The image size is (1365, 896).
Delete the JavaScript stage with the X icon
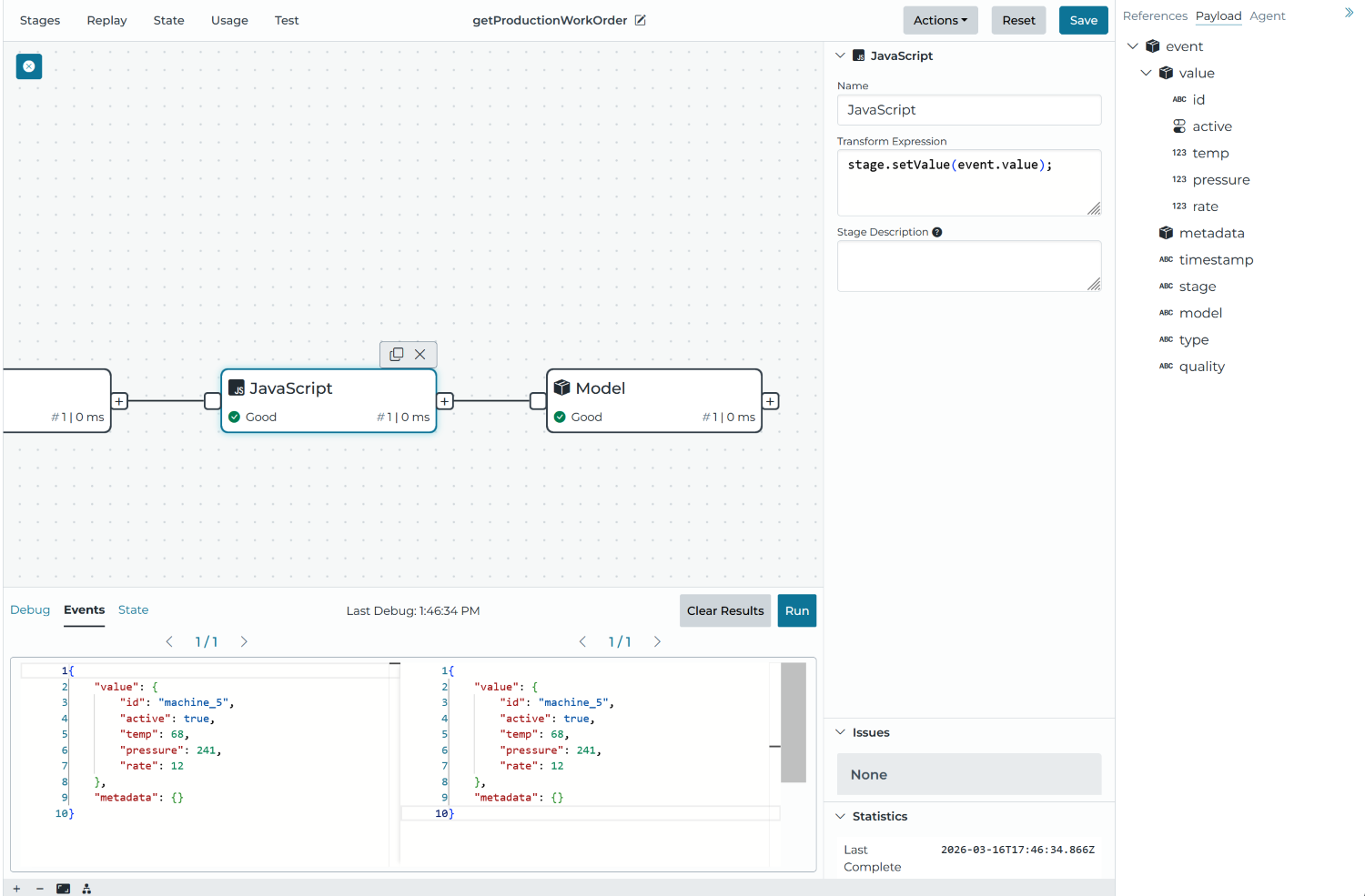click(420, 355)
